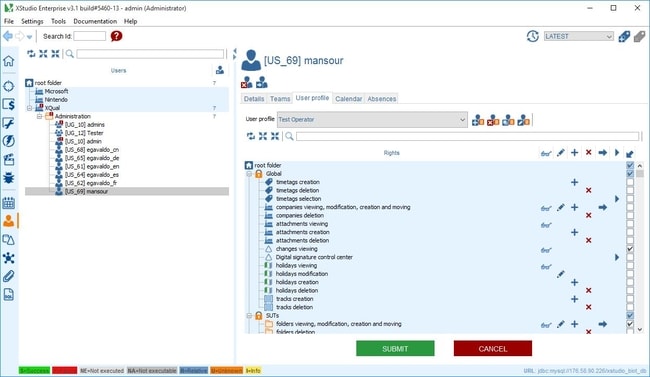The height and width of the screenshot is (377, 650).
Task: Open the calendar sidebar icon
Action: 8,203
